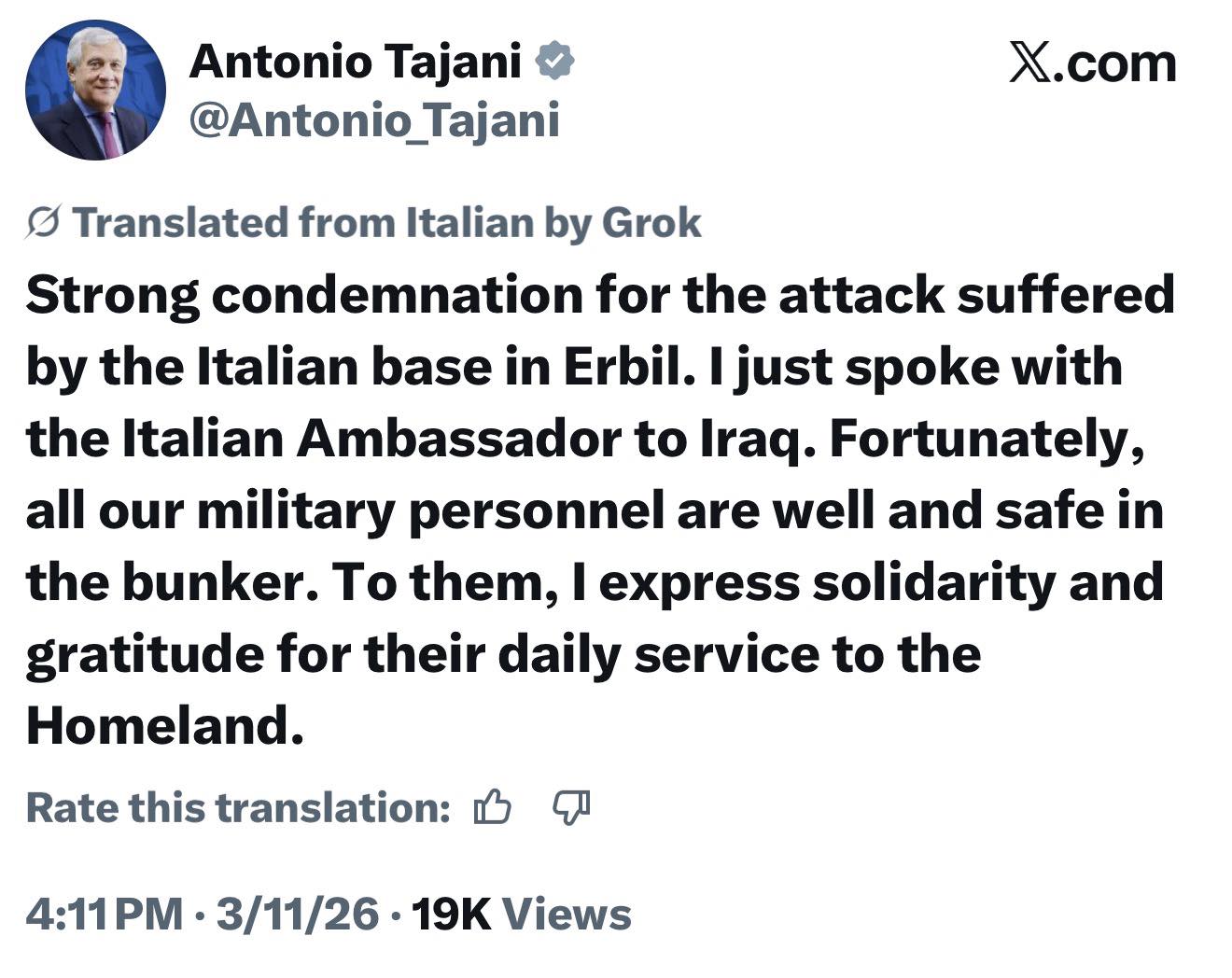This screenshot has height=978, width=1232.
Task: Click the 3/11/26 post date
Action: click(298, 914)
